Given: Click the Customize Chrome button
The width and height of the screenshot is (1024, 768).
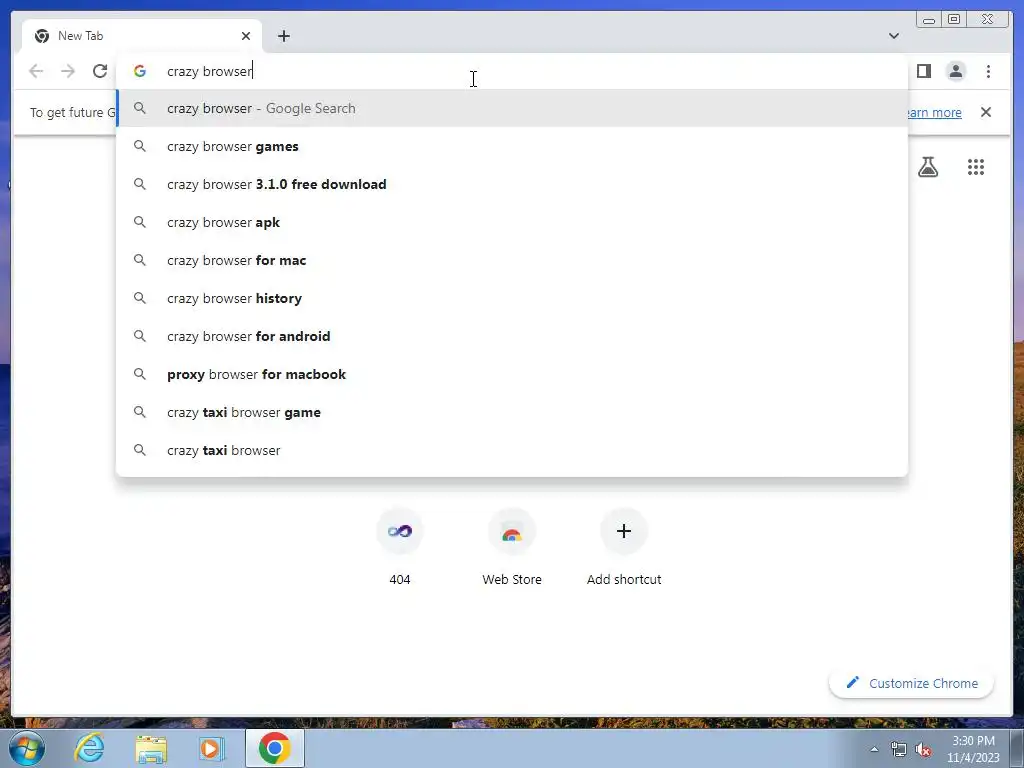Looking at the screenshot, I should [x=912, y=683].
